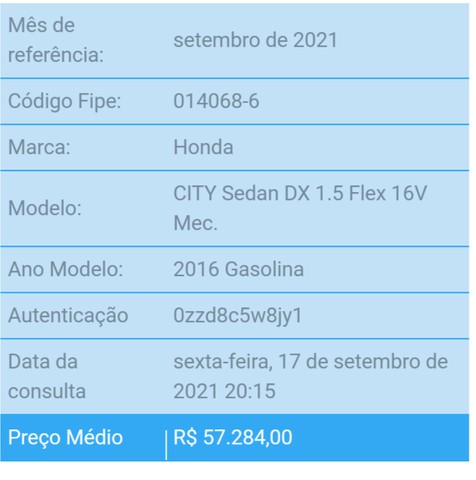Select 'sexta-feira, 17 de setembro de' text

pyautogui.click(x=311, y=362)
